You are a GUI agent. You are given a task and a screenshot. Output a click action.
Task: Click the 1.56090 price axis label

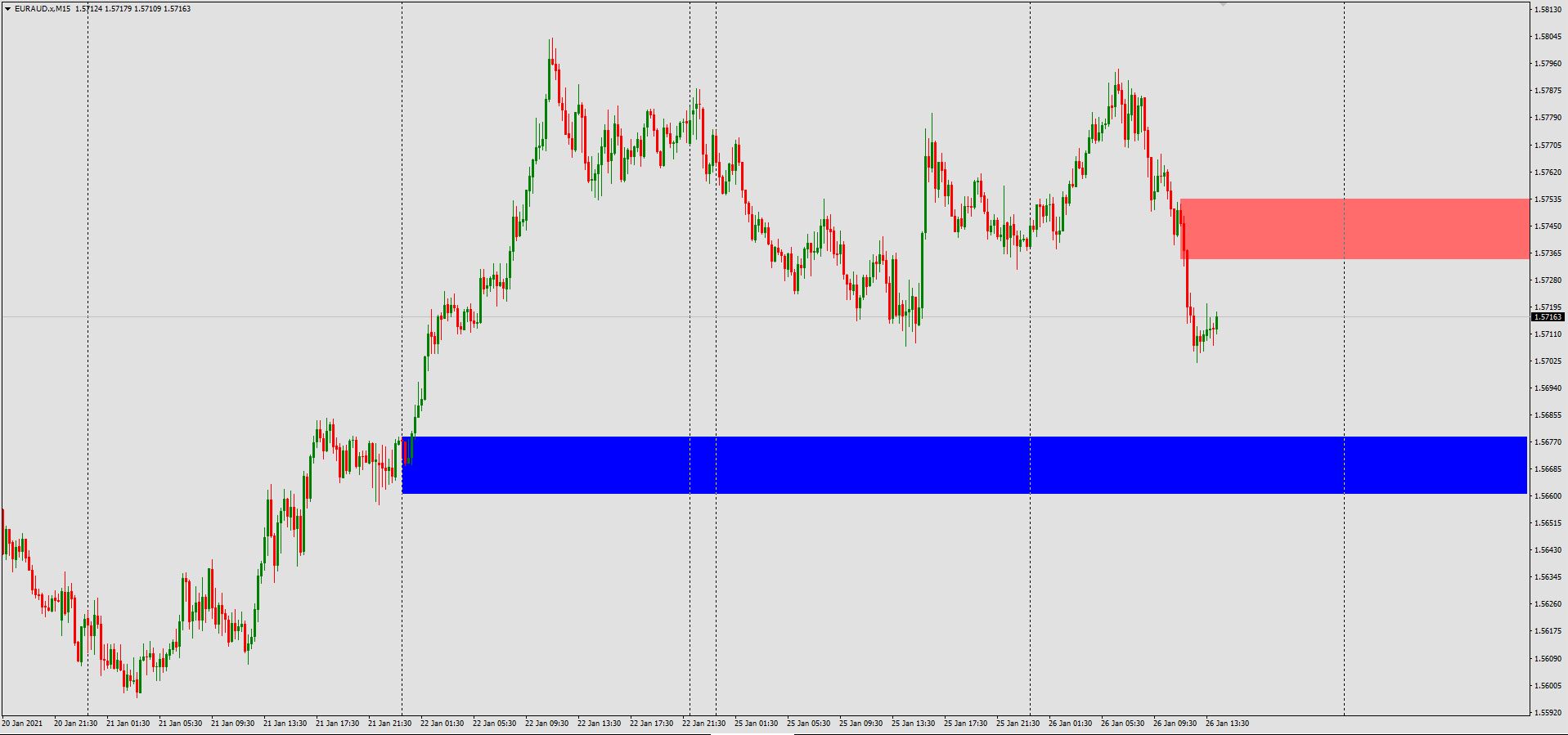(x=1548, y=658)
